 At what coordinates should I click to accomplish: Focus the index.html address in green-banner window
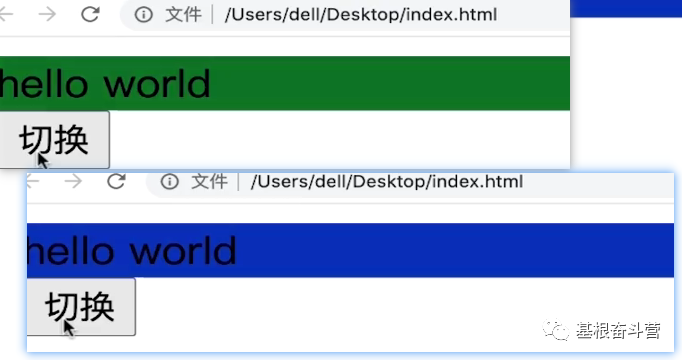coord(361,15)
